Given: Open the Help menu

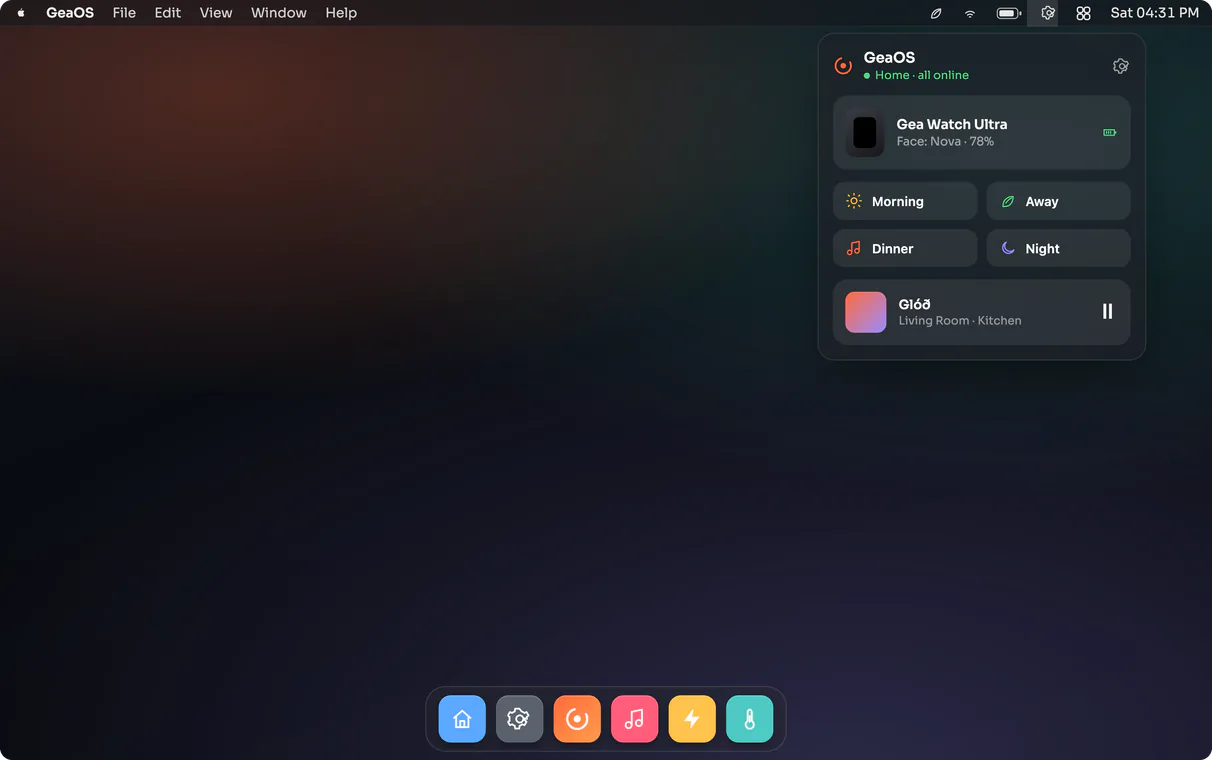Looking at the screenshot, I should point(341,13).
